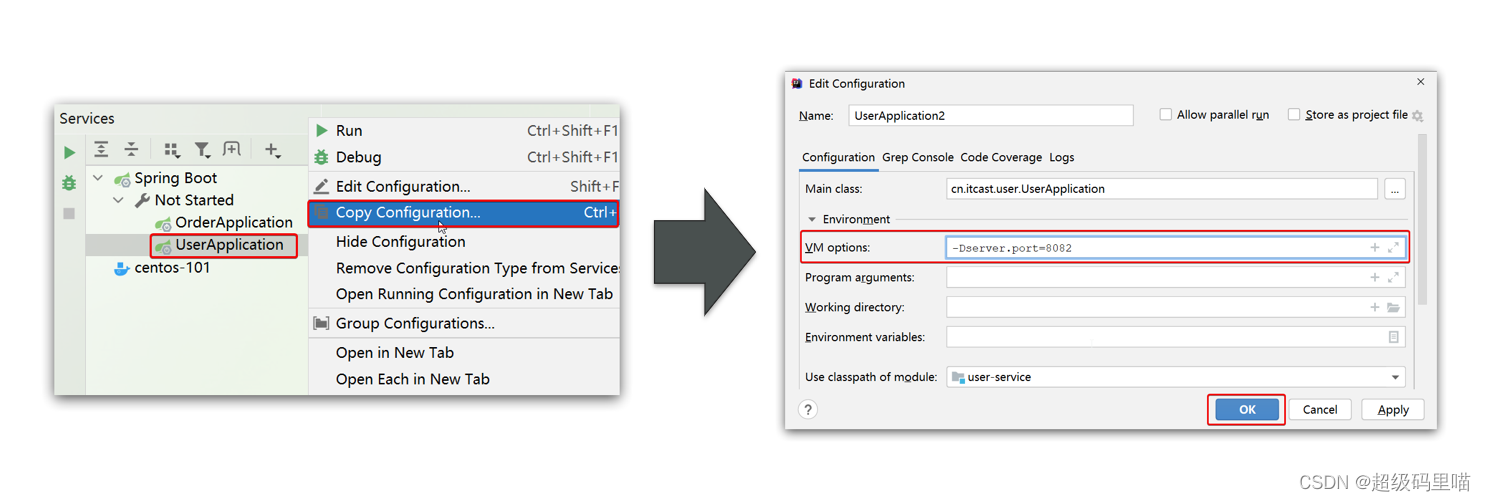
Task: Expand the VM options field editor icon
Action: click(1394, 248)
